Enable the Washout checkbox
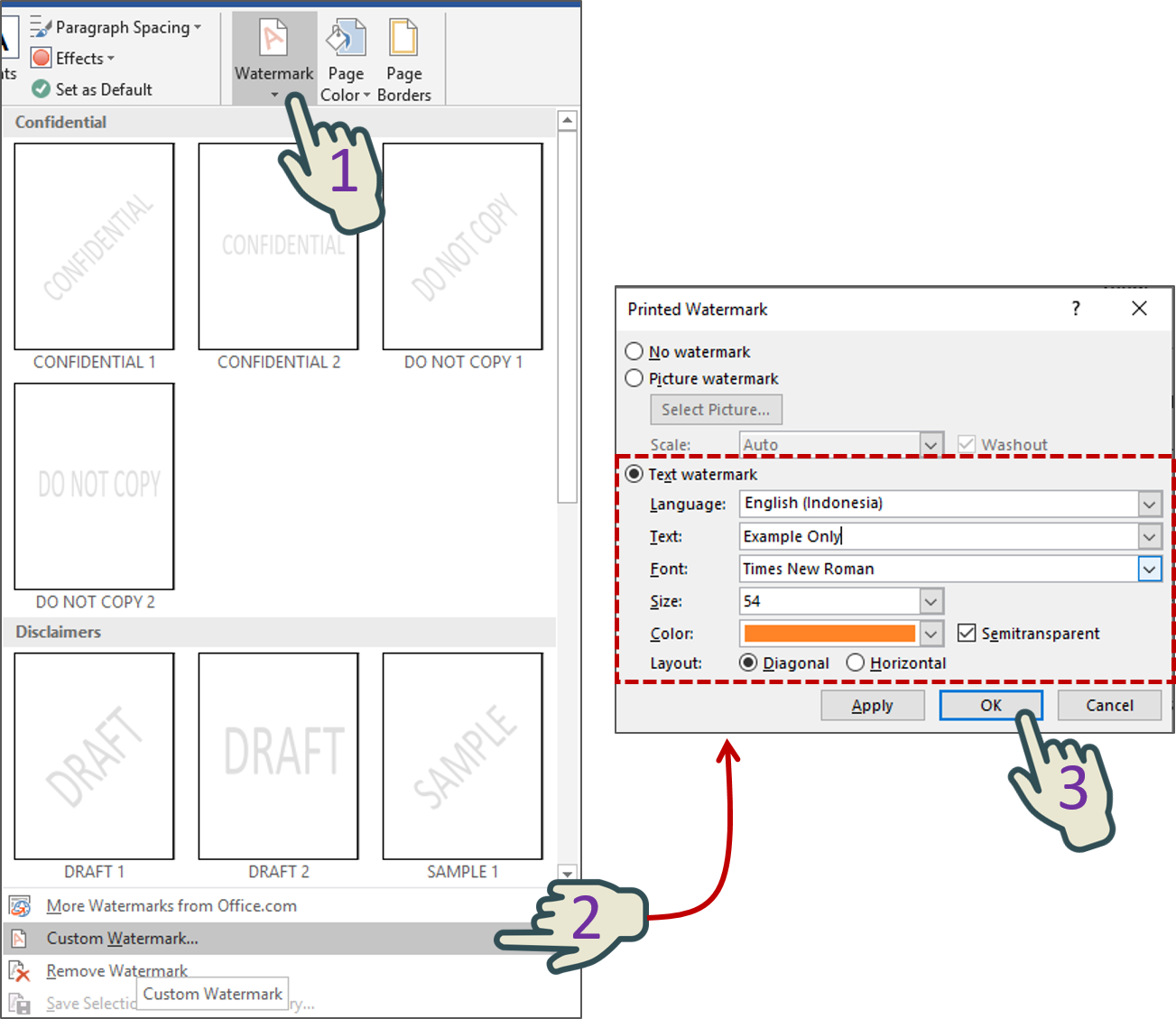This screenshot has width=1176, height=1019. [967, 443]
